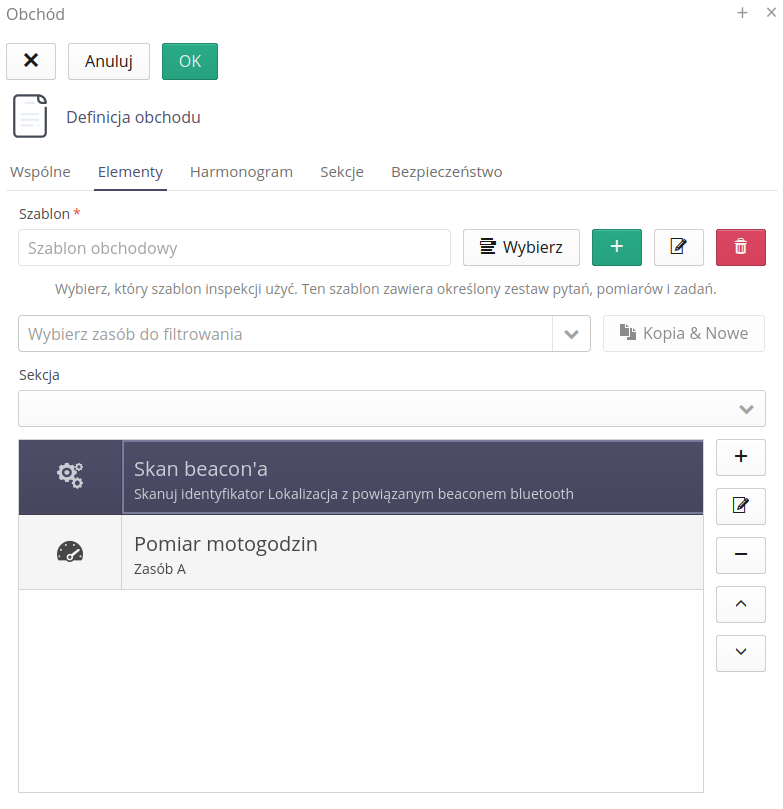Image resolution: width=783 pixels, height=809 pixels.
Task: Switch to the Harmonogram tab
Action: coord(241,172)
